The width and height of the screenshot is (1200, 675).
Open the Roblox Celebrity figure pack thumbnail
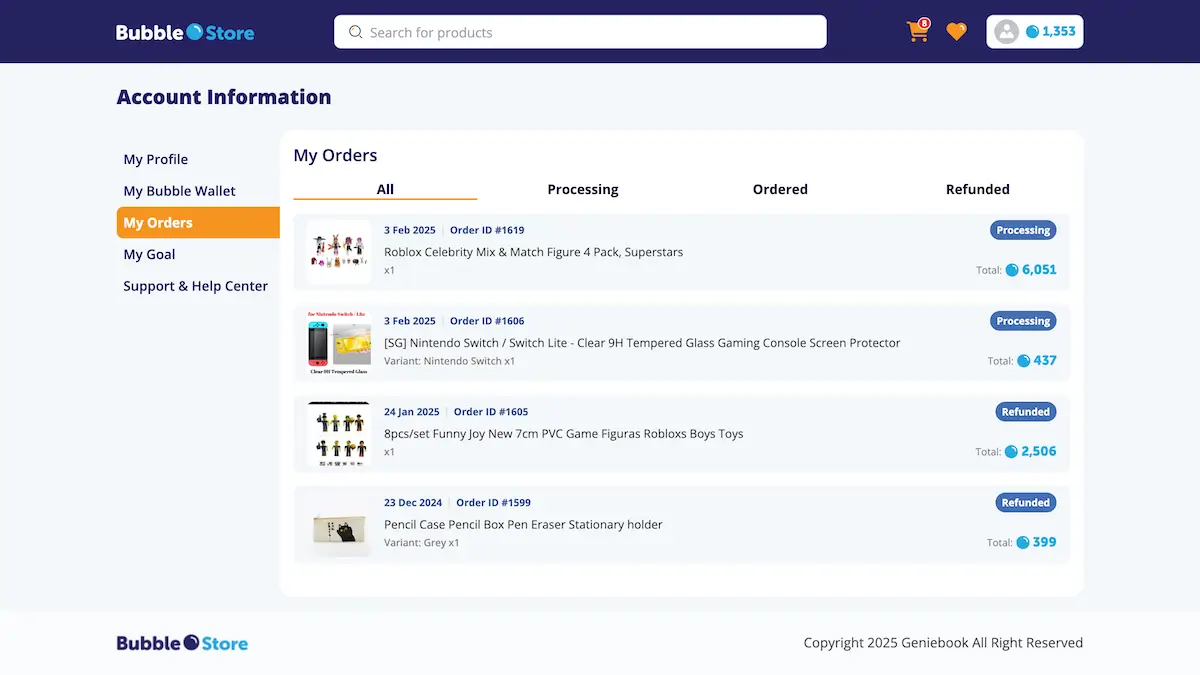pos(338,252)
